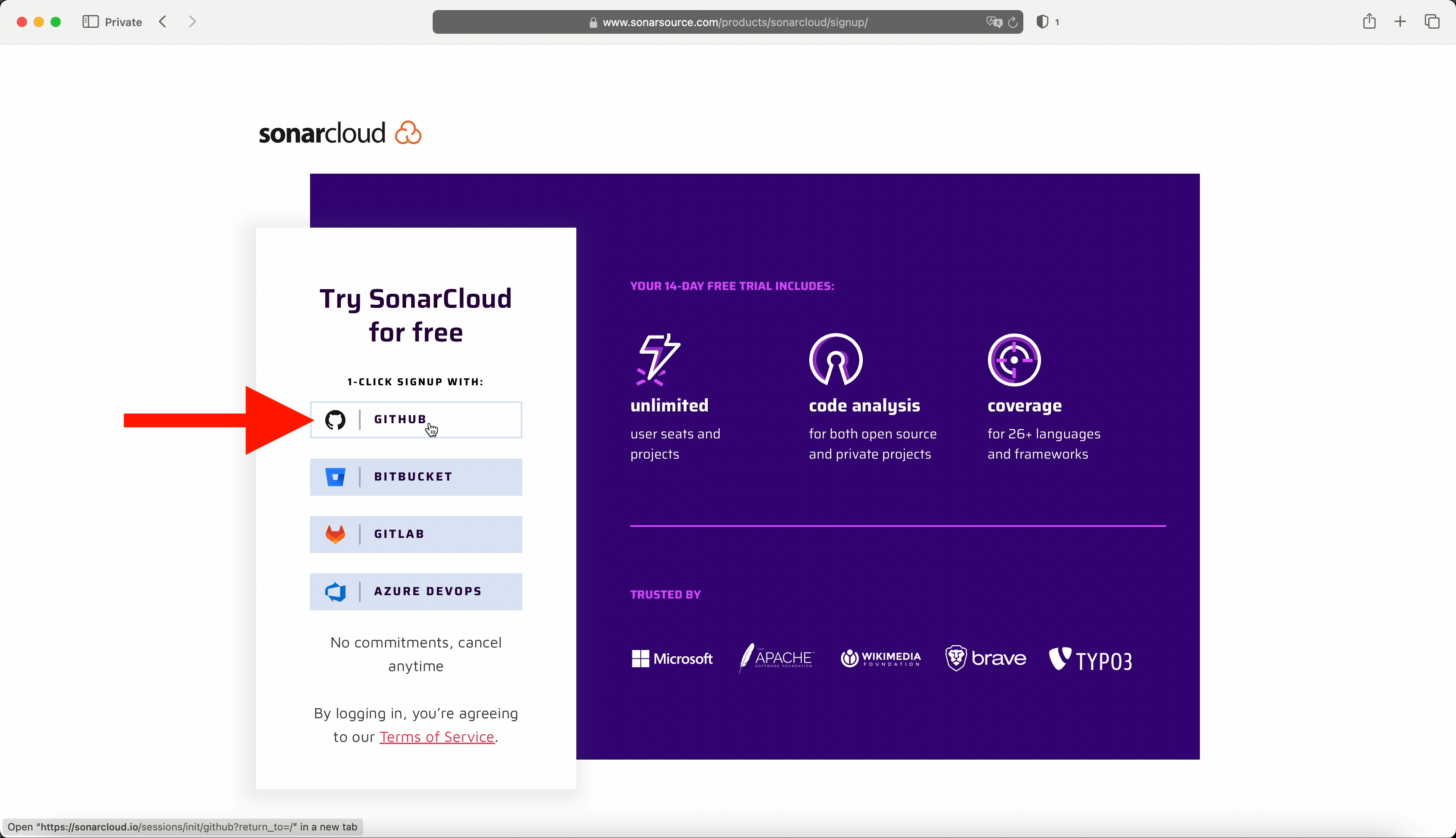Click the coverage target icon
Image resolution: width=1456 pixels, height=838 pixels.
[1014, 360]
